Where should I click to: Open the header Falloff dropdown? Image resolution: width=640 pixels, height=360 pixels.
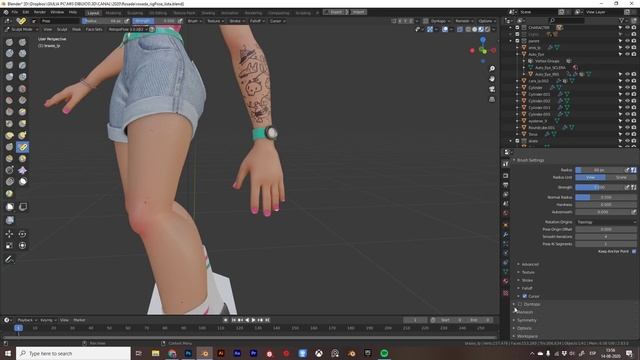(257, 21)
